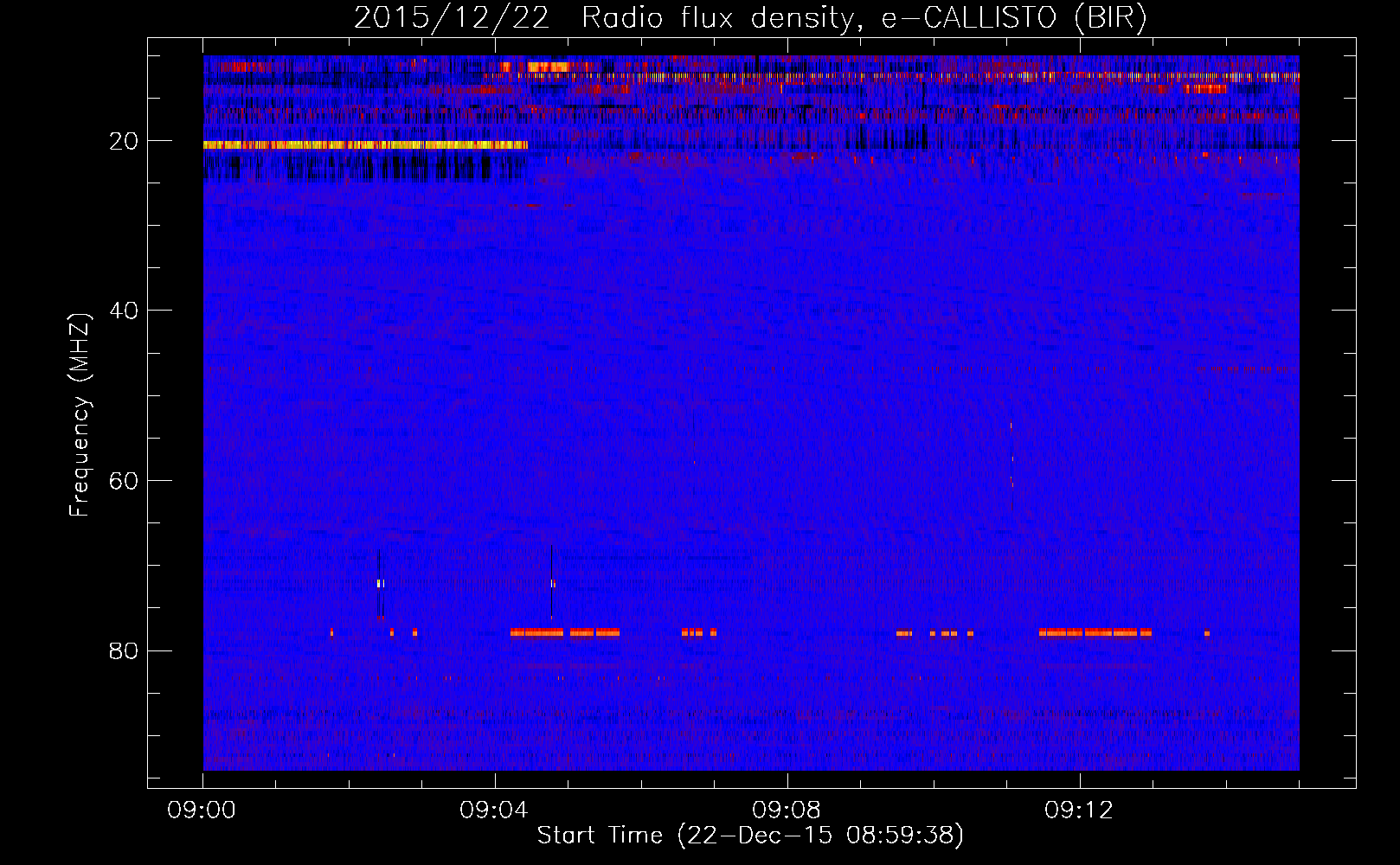
Task: Click the '40' frequency tick label
Action: 125,311
